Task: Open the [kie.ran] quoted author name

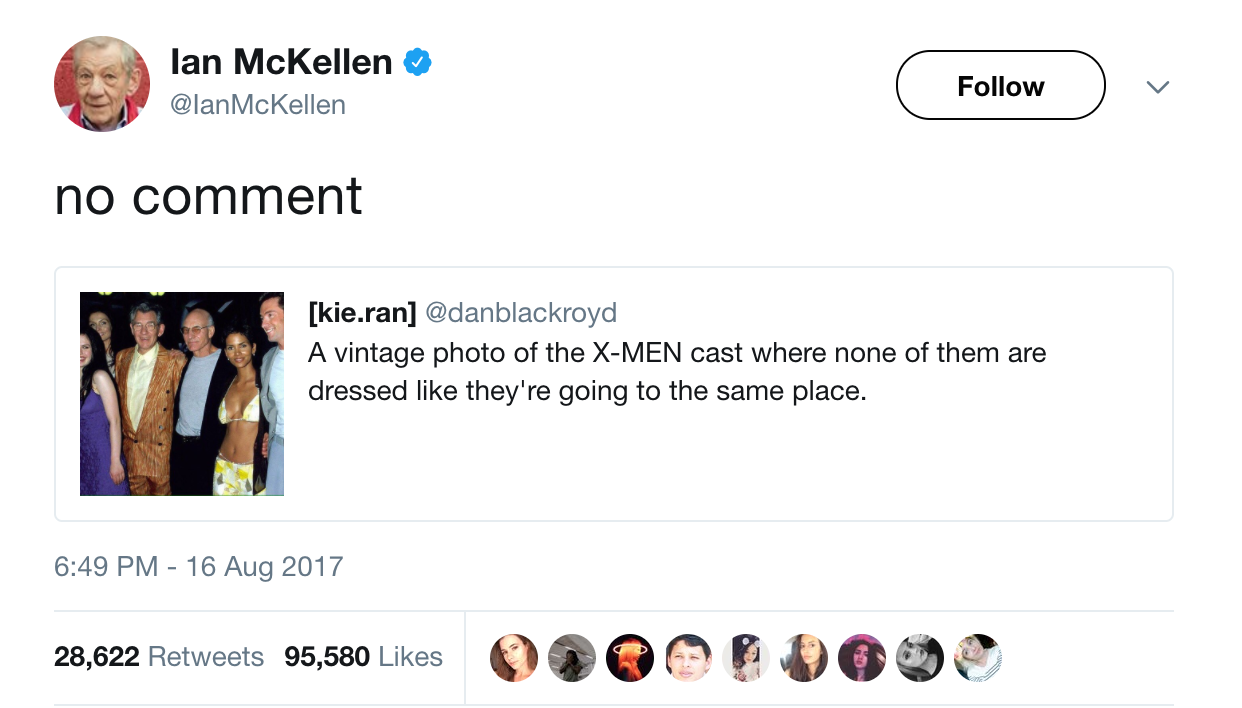Action: click(x=362, y=313)
